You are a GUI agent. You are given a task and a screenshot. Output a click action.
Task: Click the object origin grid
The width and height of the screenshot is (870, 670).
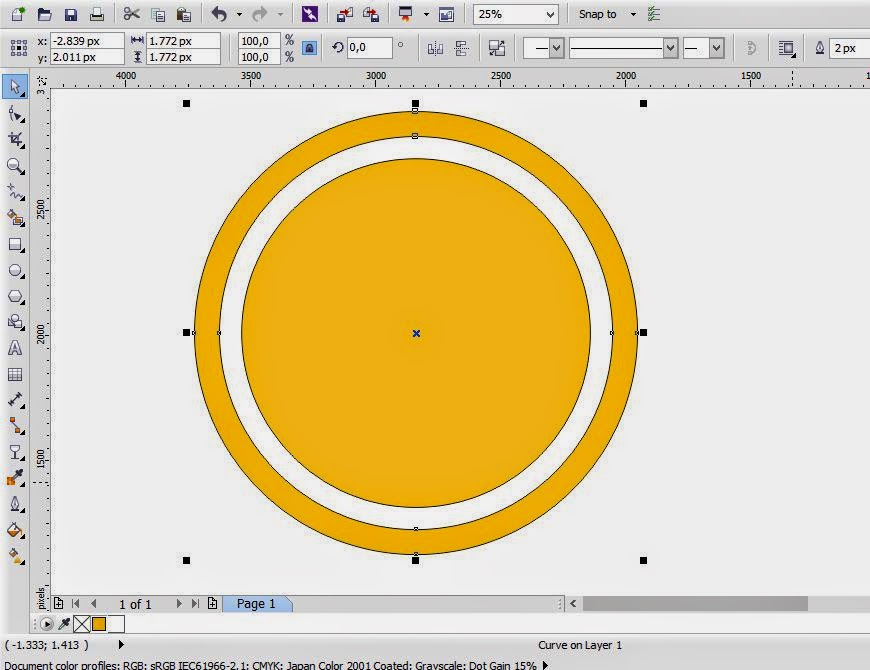pos(19,48)
